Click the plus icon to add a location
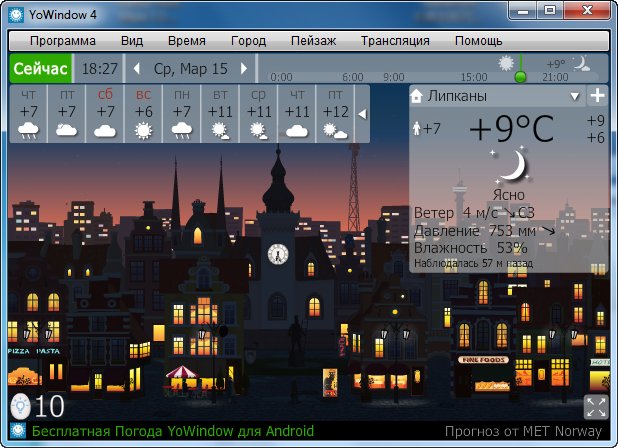 (597, 96)
